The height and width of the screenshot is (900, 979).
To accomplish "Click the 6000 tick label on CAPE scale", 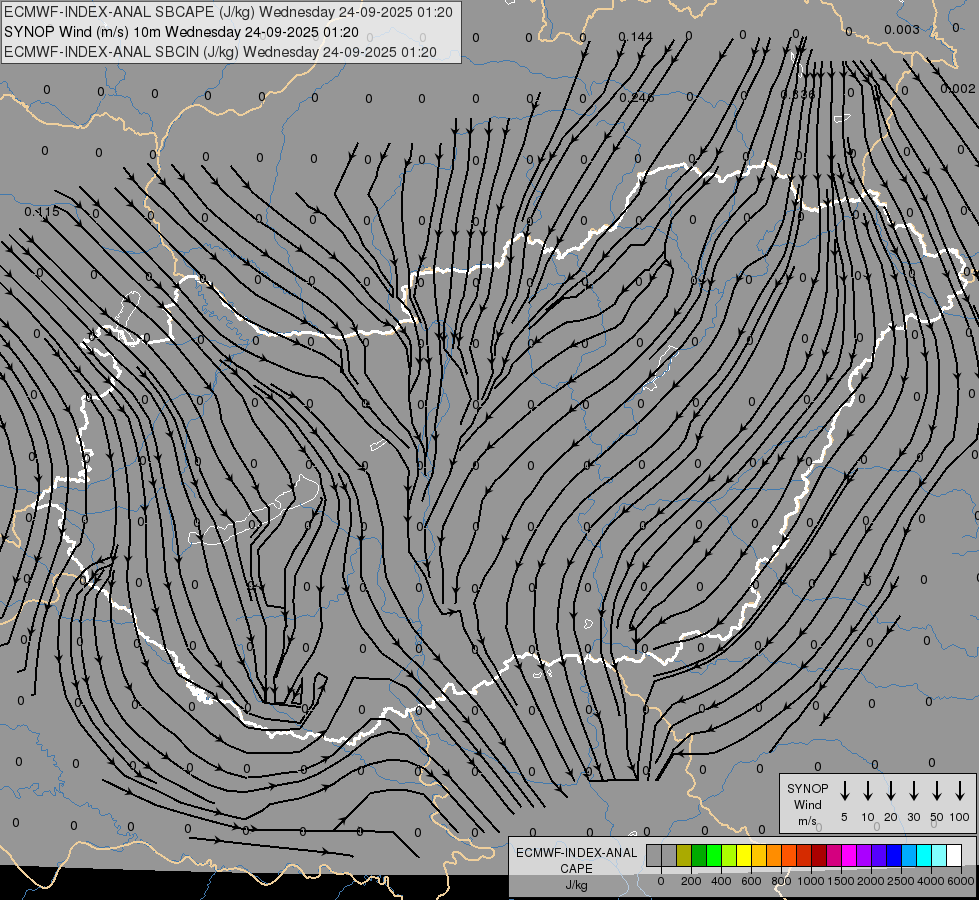I will pos(961,881).
